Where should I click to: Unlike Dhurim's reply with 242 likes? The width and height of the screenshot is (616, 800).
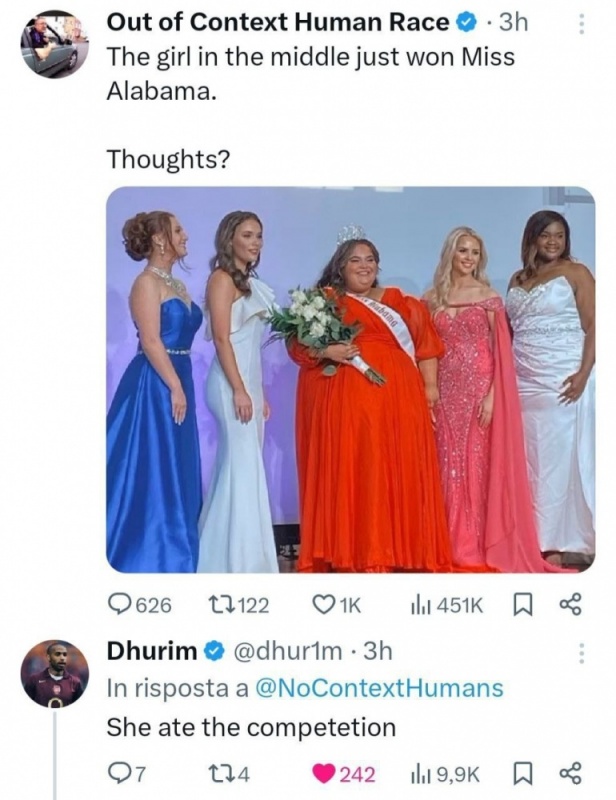pos(346,774)
